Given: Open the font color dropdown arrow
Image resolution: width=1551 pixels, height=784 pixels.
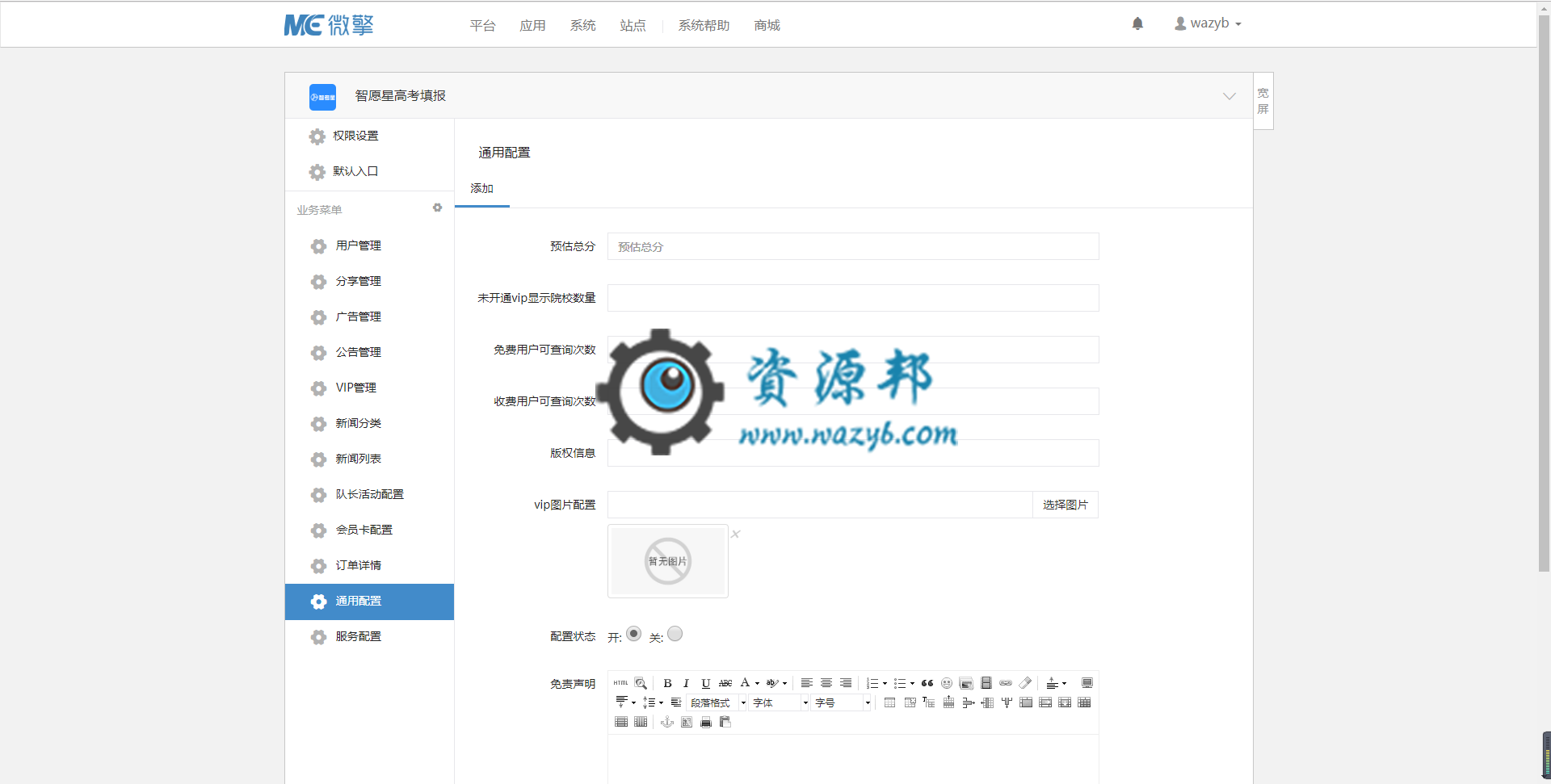Looking at the screenshot, I should (x=757, y=683).
